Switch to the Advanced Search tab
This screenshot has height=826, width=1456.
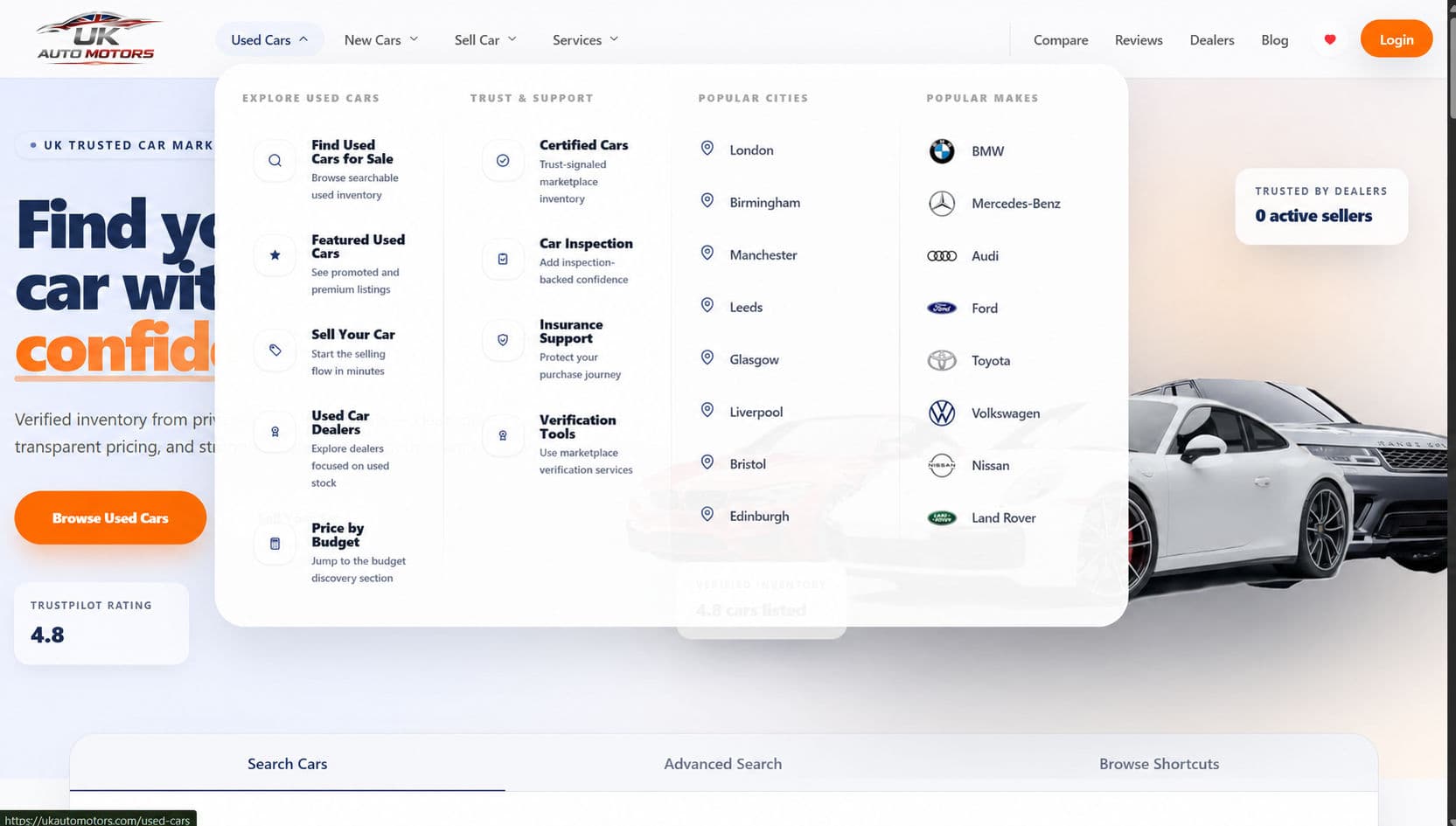click(723, 763)
